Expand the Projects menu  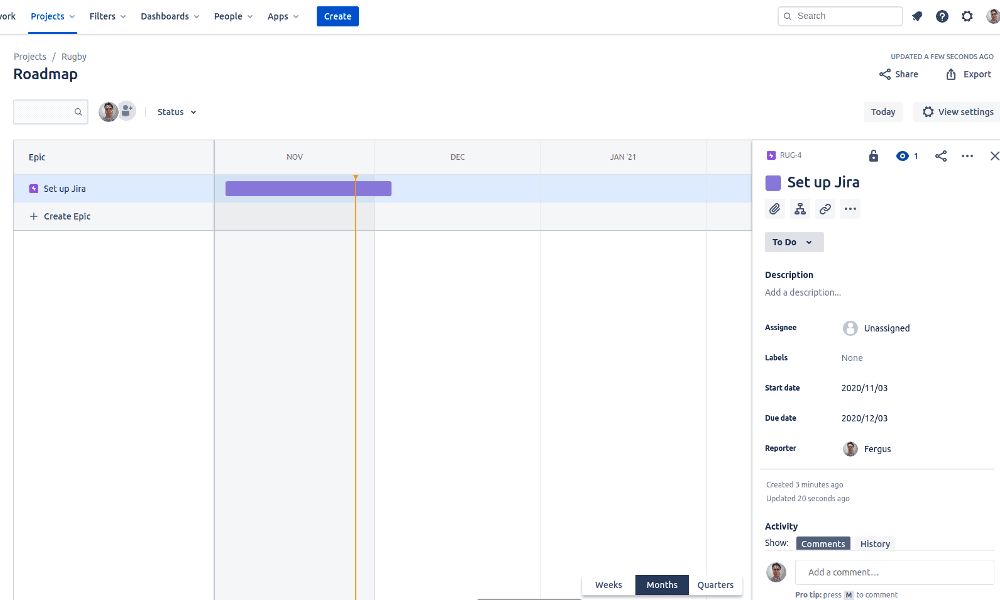click(x=53, y=17)
